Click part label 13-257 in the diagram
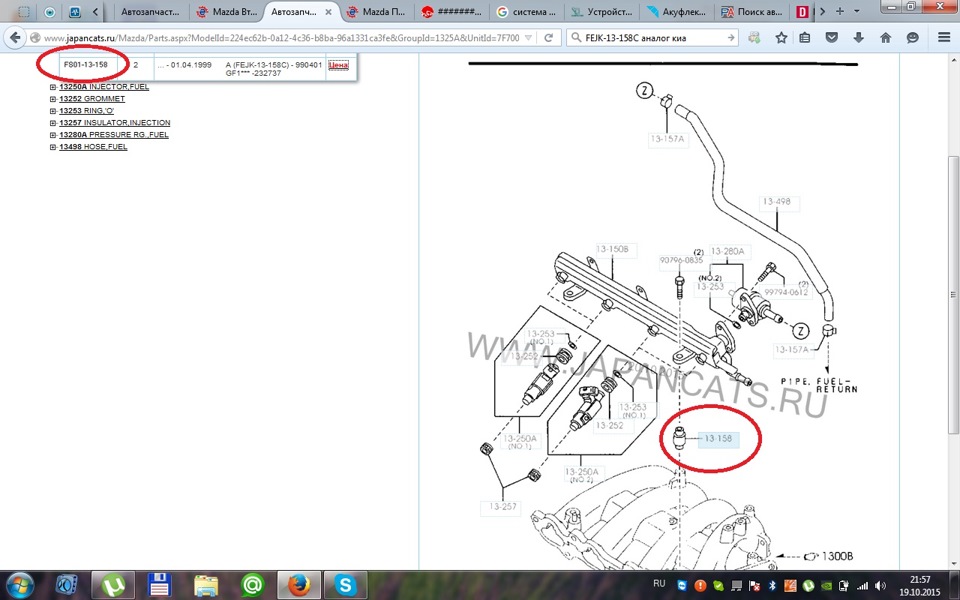The image size is (960, 600). click(x=503, y=507)
